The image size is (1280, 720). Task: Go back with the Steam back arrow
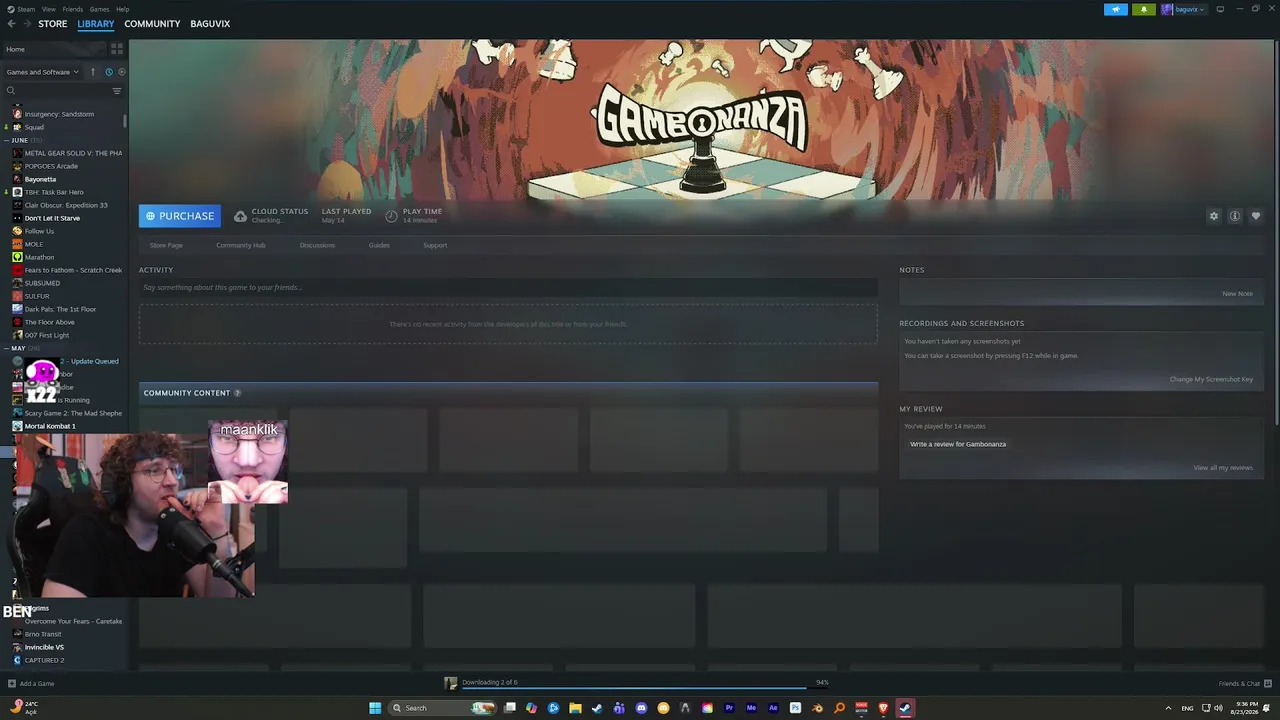click(11, 24)
